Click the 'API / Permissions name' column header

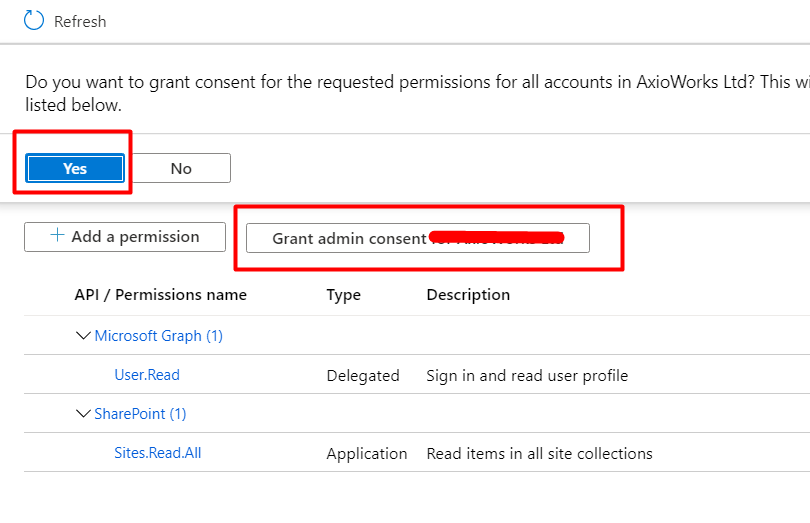click(x=160, y=295)
